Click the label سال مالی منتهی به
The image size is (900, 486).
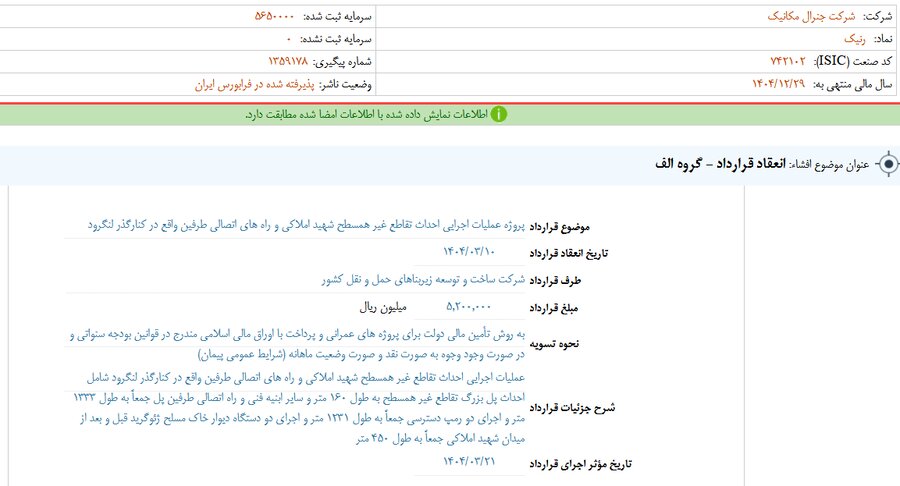852,85
